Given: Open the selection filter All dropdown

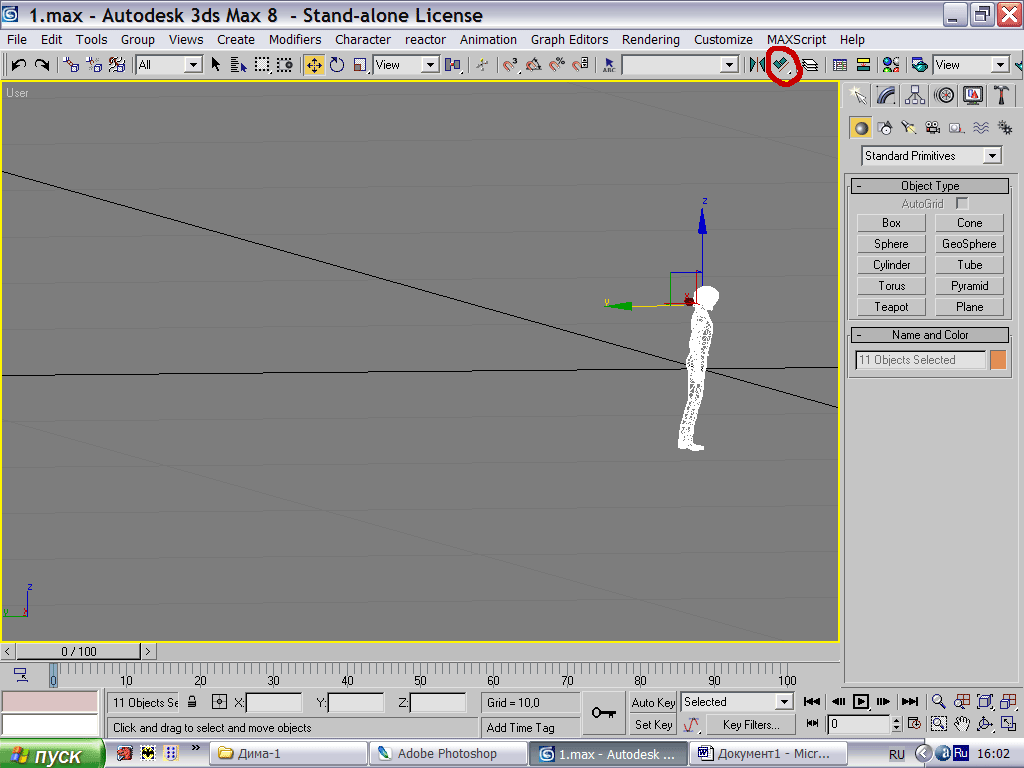Looking at the screenshot, I should coord(168,65).
